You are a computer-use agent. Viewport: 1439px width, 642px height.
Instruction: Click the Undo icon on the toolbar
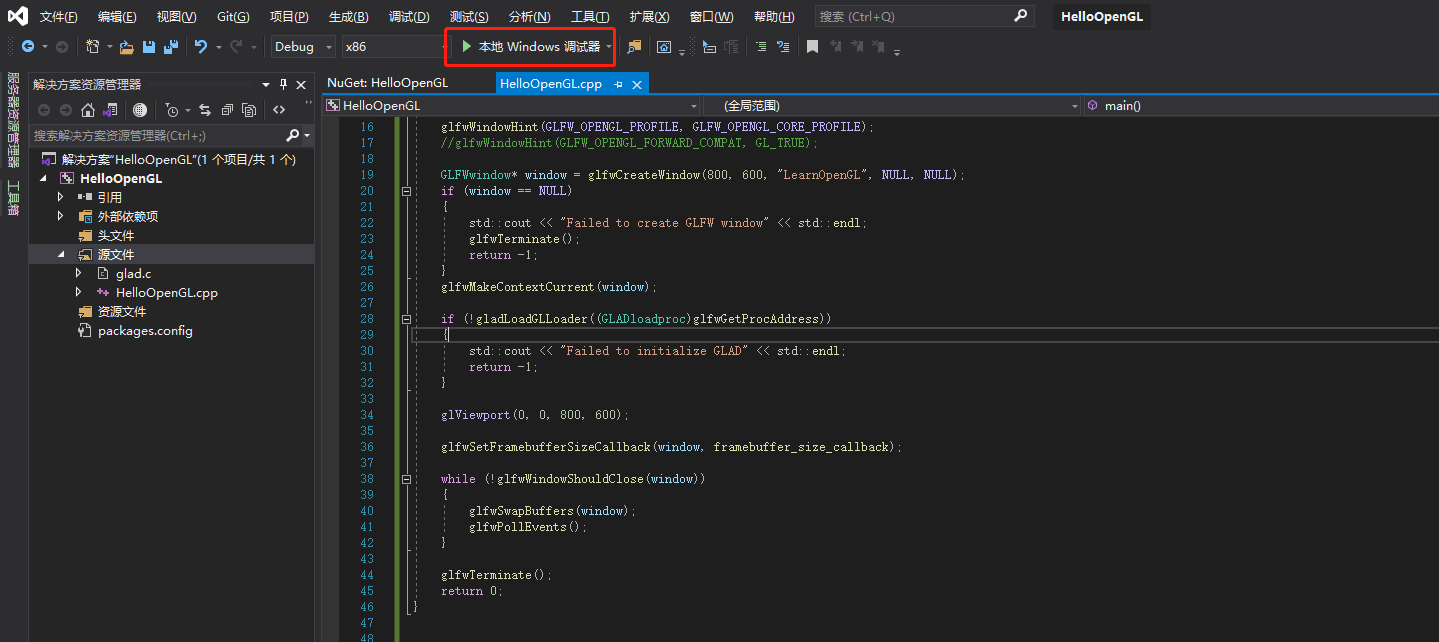coord(200,46)
